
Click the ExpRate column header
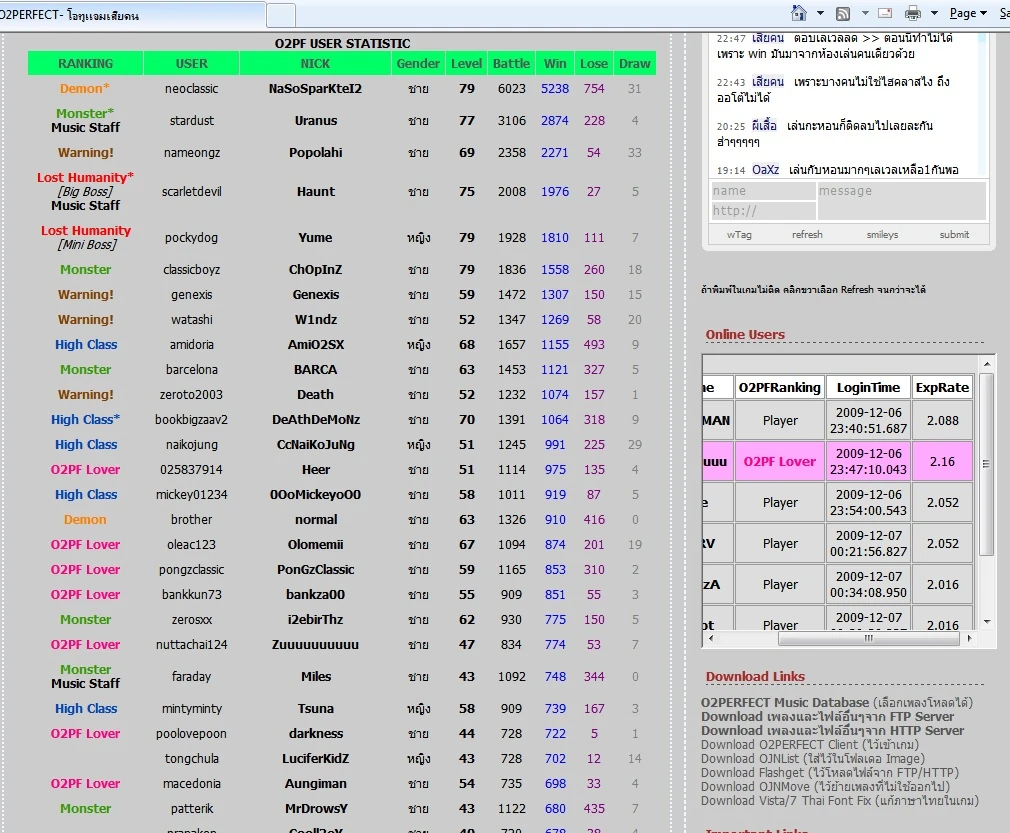(x=942, y=387)
